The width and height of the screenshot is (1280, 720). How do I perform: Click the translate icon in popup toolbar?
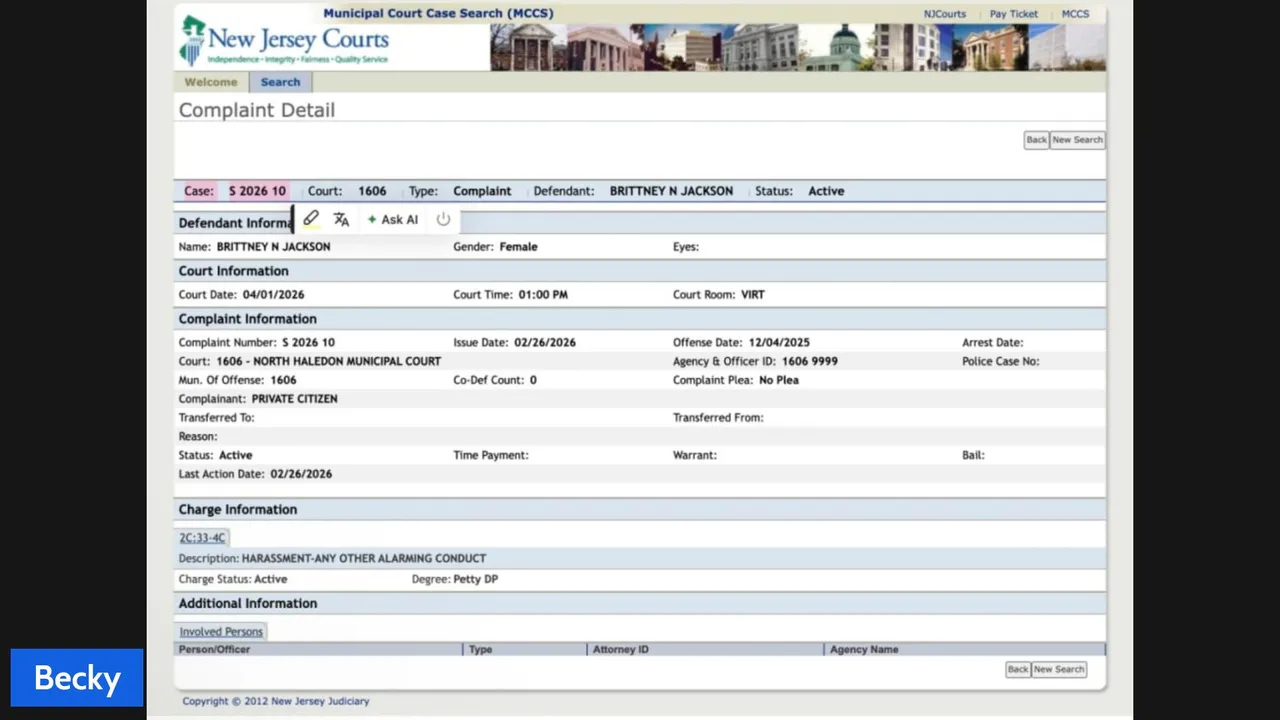[341, 219]
